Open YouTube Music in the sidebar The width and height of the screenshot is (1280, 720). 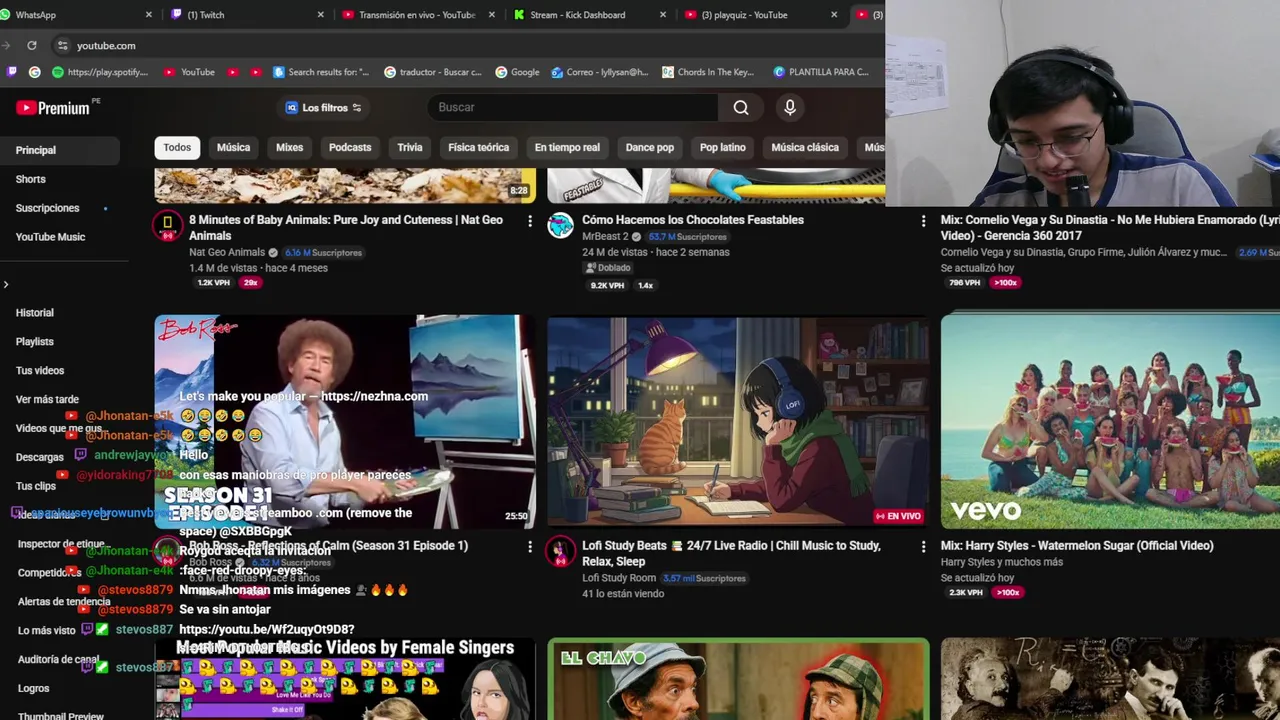click(50, 237)
